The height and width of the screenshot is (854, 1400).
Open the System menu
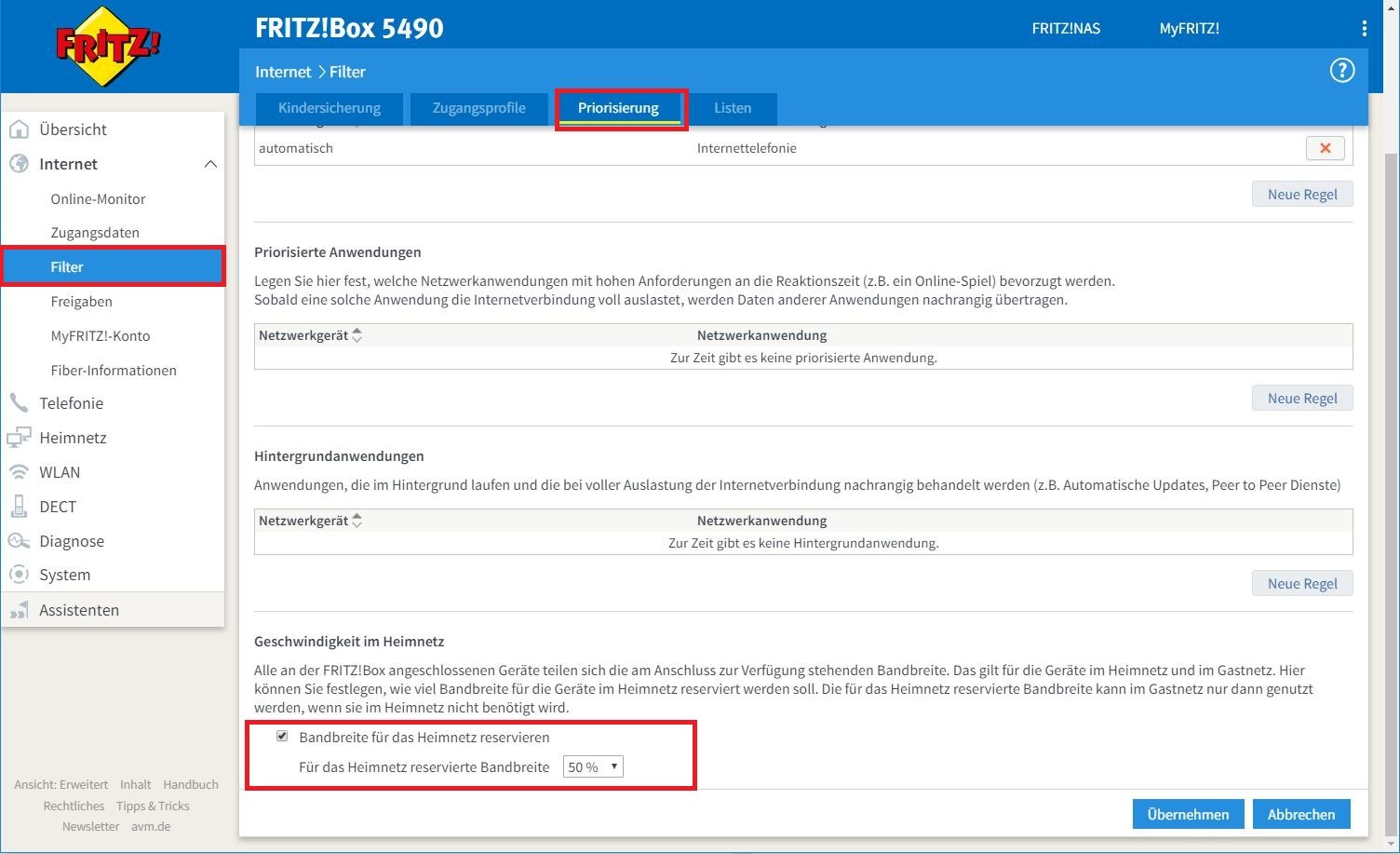tap(65, 575)
